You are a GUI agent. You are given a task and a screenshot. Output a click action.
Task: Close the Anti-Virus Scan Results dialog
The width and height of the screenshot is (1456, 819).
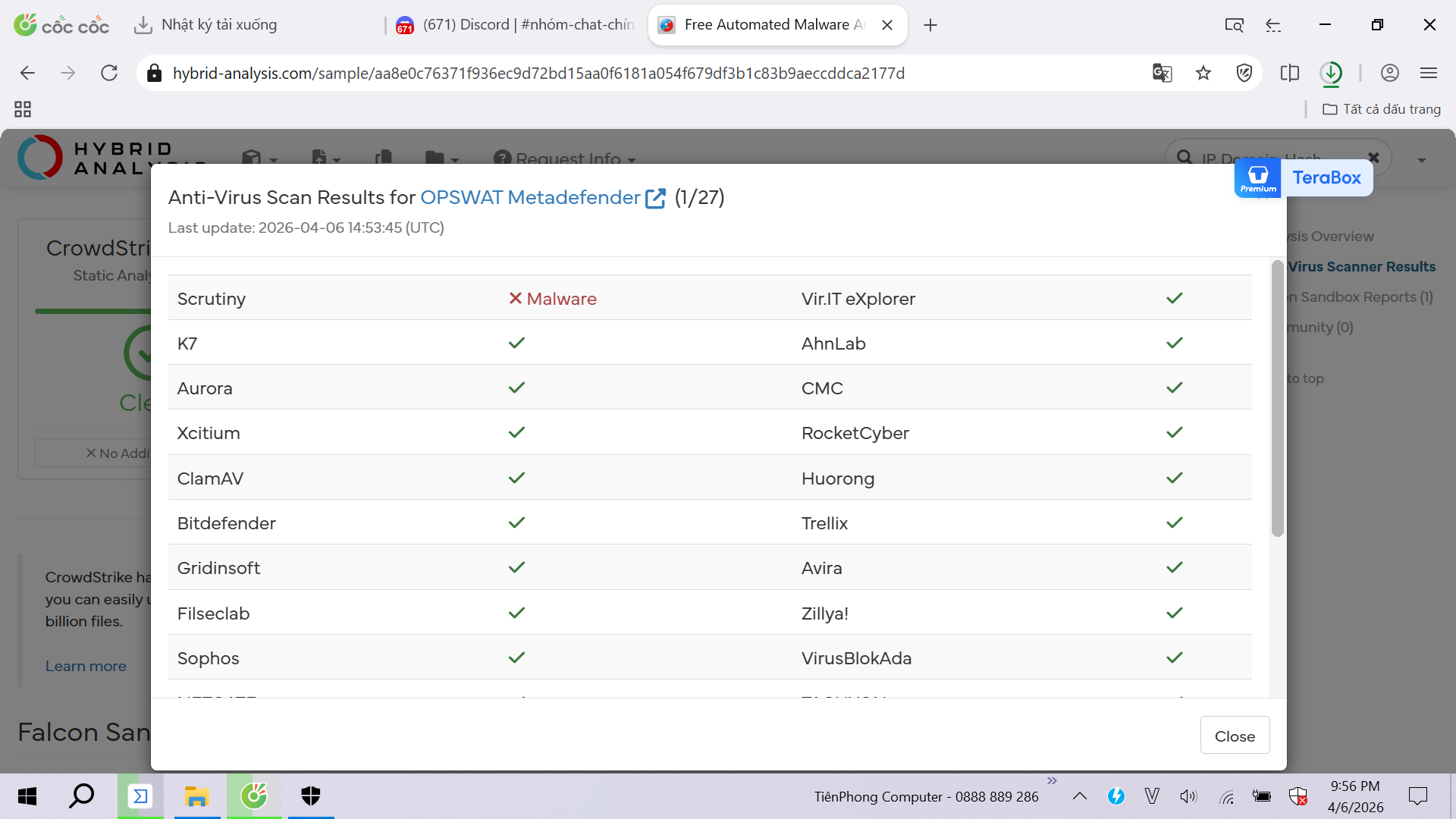click(x=1235, y=736)
